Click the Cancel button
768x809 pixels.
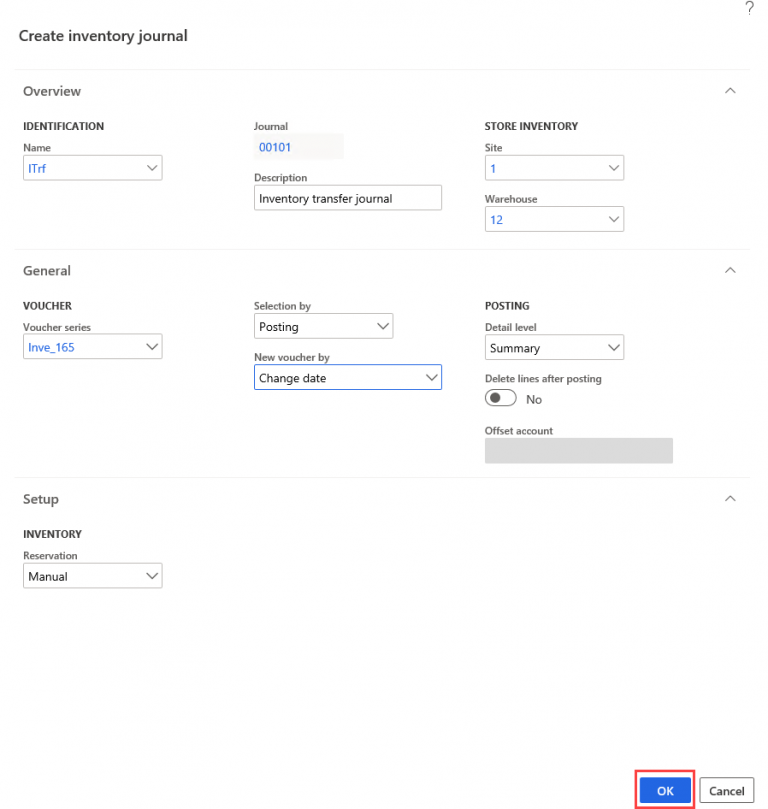[726, 789]
